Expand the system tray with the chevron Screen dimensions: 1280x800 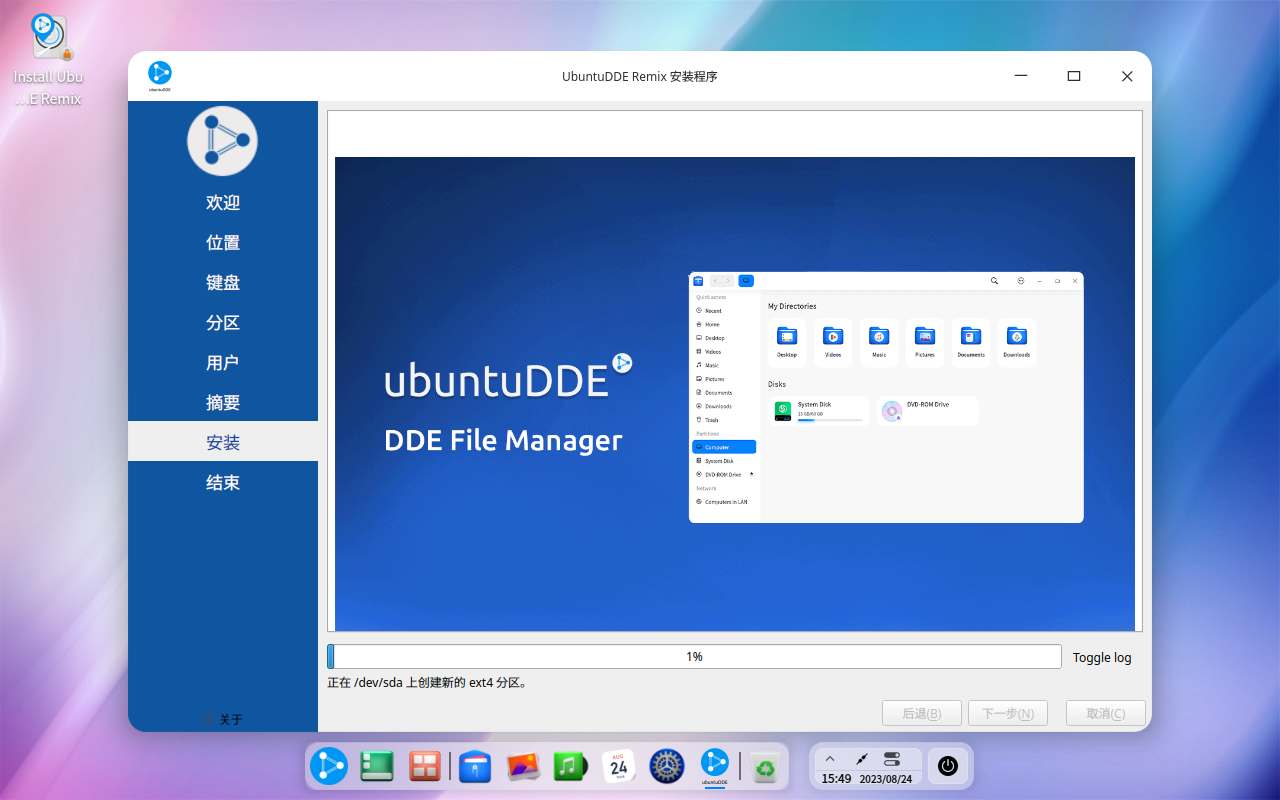[x=829, y=757]
